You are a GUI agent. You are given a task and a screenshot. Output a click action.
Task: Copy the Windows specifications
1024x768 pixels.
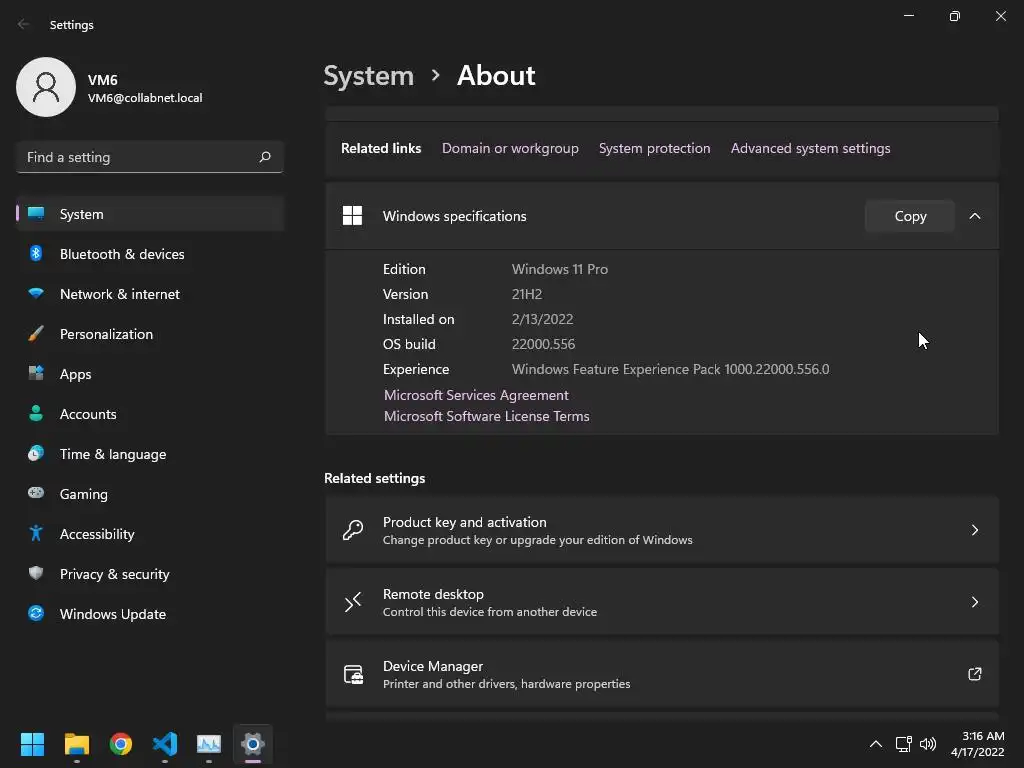(910, 216)
